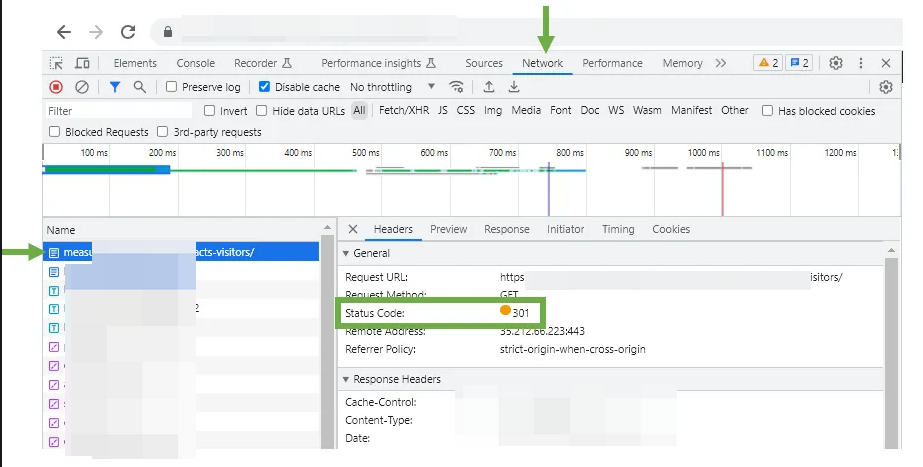Open the Timing tab in request details
The width and height of the screenshot is (923, 467).
tap(618, 229)
